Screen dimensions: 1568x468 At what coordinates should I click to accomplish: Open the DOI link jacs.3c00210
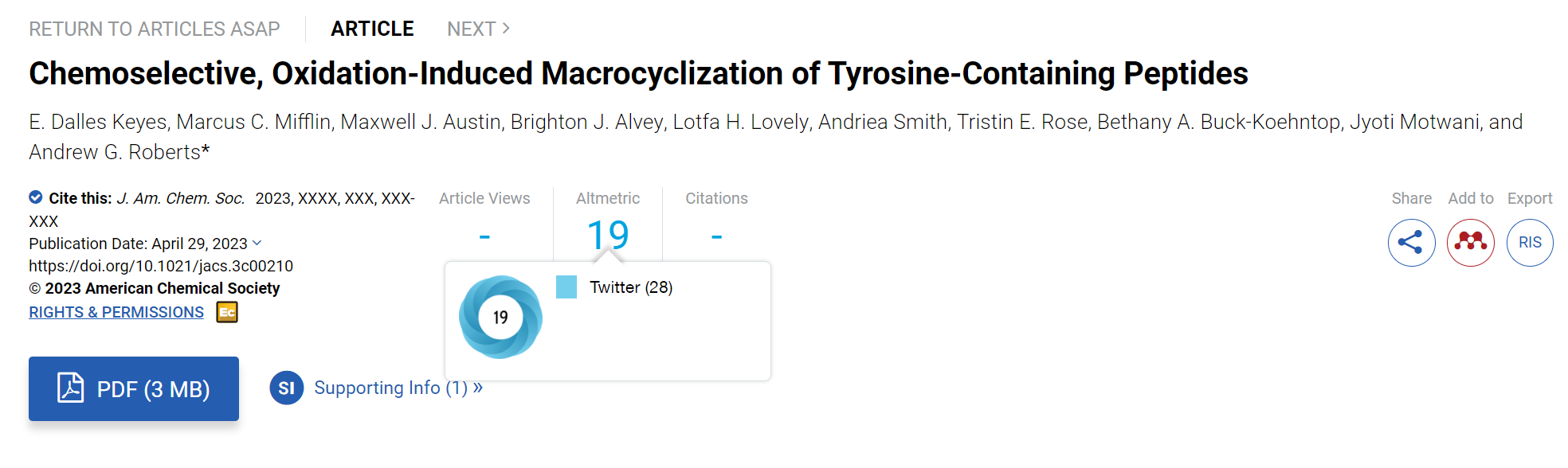pos(161,266)
